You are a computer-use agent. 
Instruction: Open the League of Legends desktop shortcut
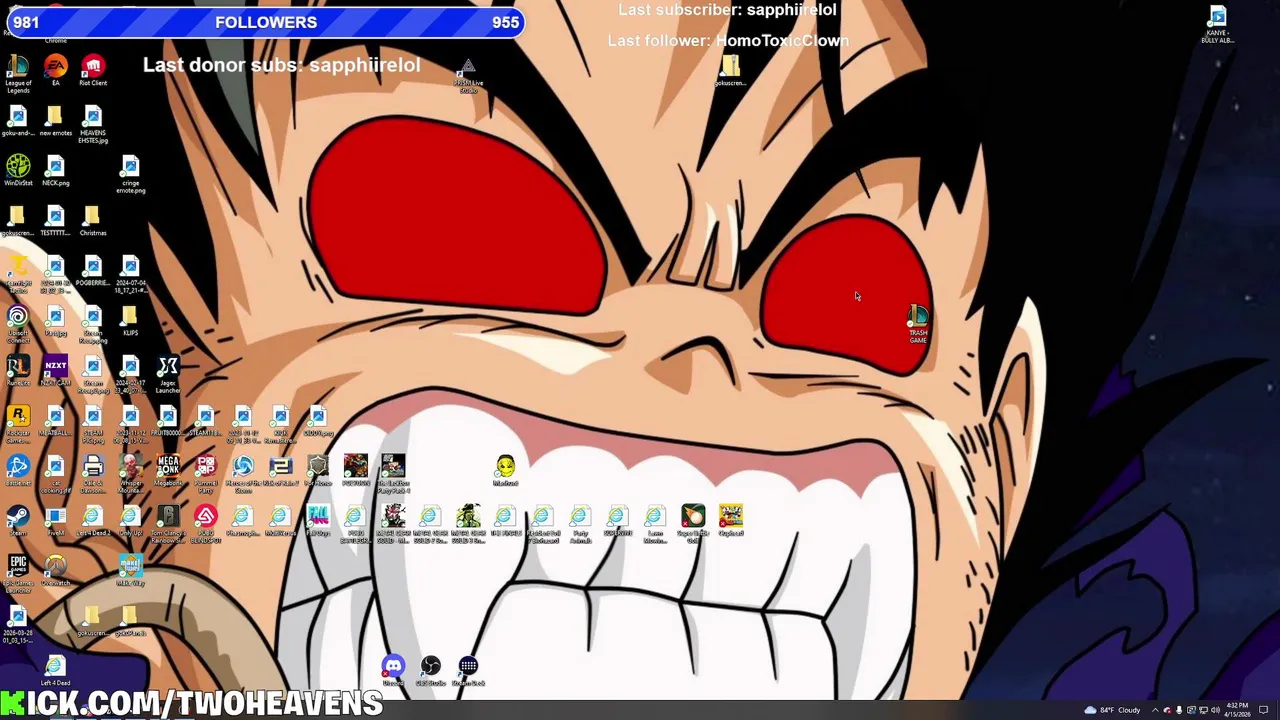tap(18, 73)
